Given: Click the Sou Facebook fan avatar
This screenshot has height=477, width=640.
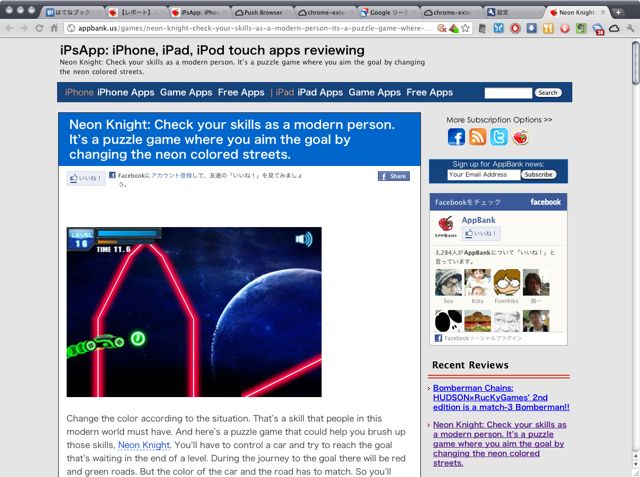Looking at the screenshot, I should pos(448,282).
